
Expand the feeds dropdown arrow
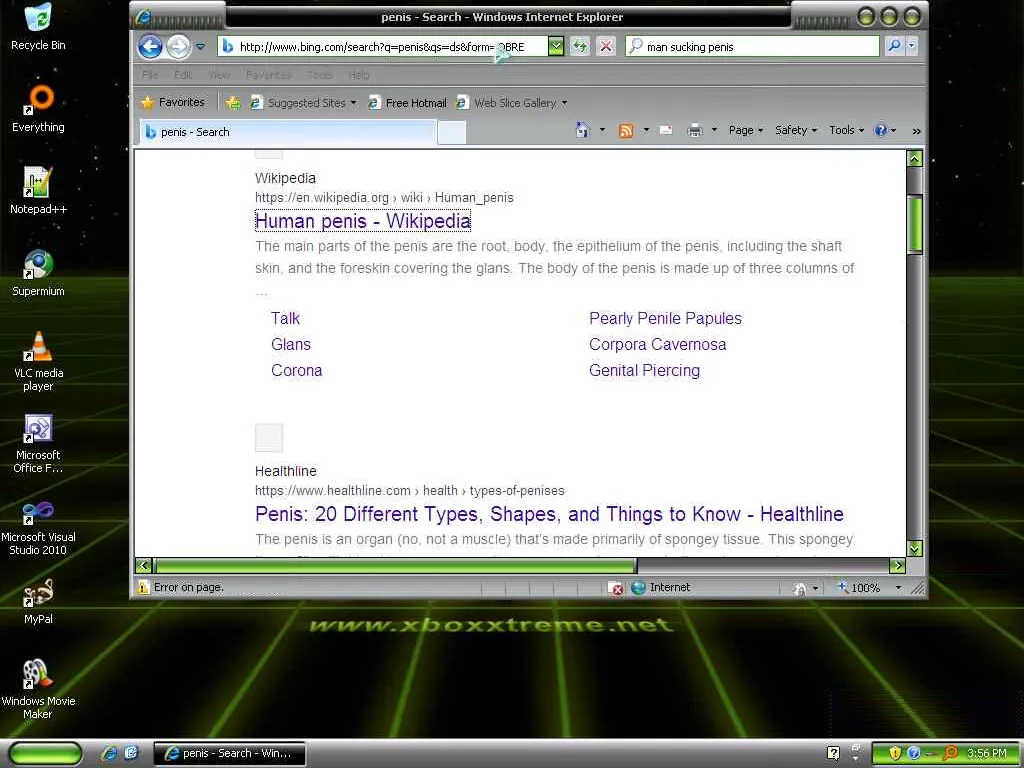click(x=646, y=130)
